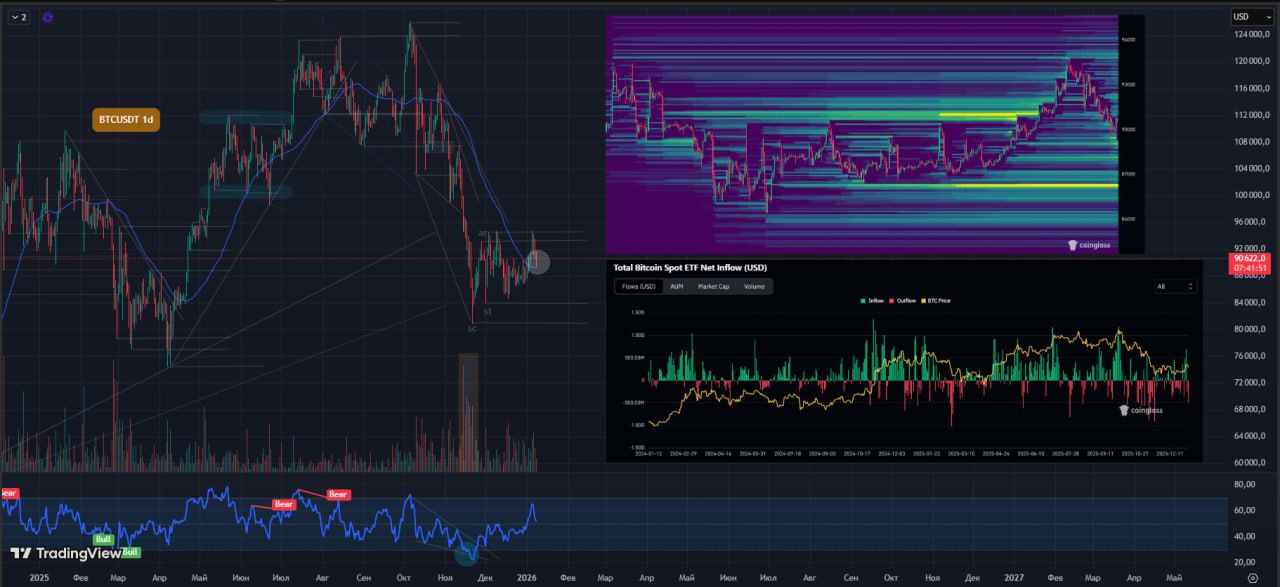The width and height of the screenshot is (1280, 587).
Task: Click the coinglass watermark on ETF chart
Action: pyautogui.click(x=1141, y=410)
